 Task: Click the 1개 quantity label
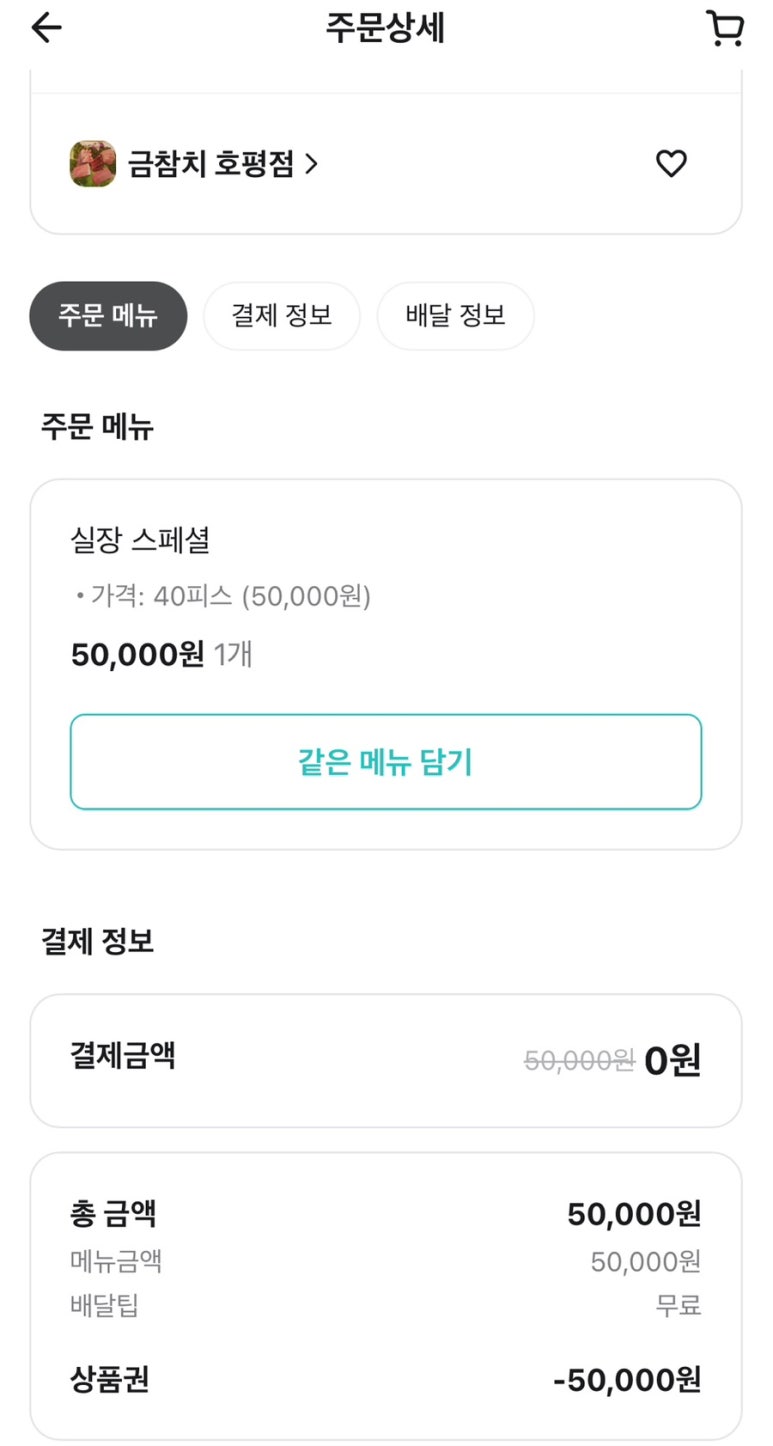(233, 655)
